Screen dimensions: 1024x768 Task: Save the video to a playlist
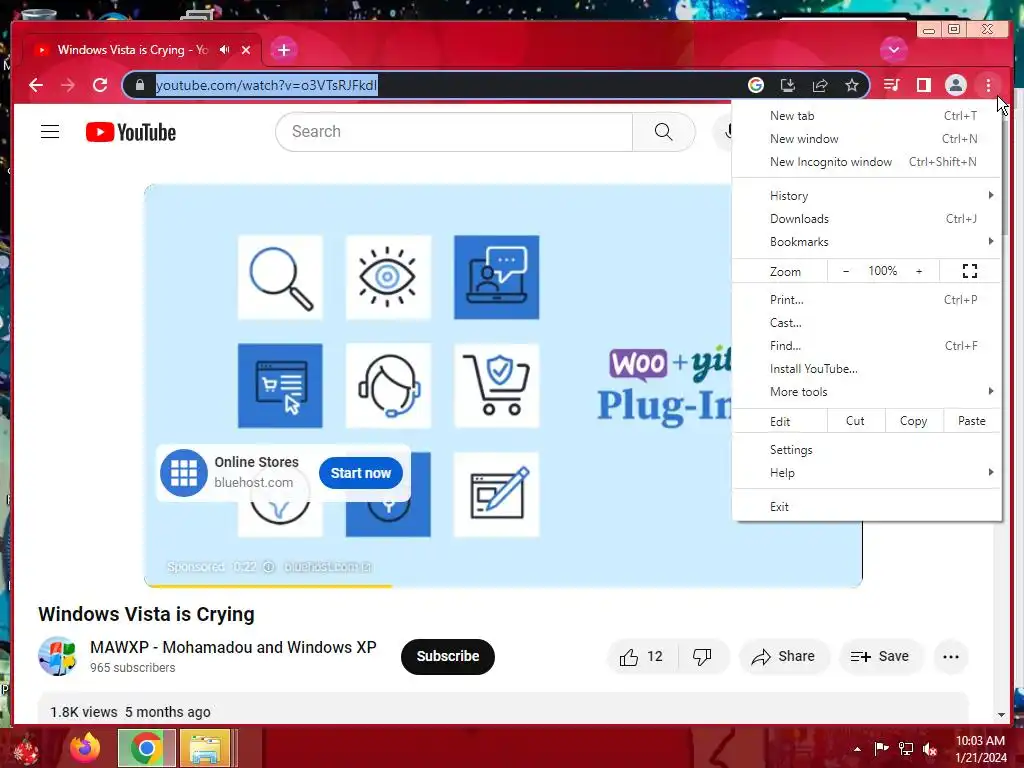click(880, 656)
